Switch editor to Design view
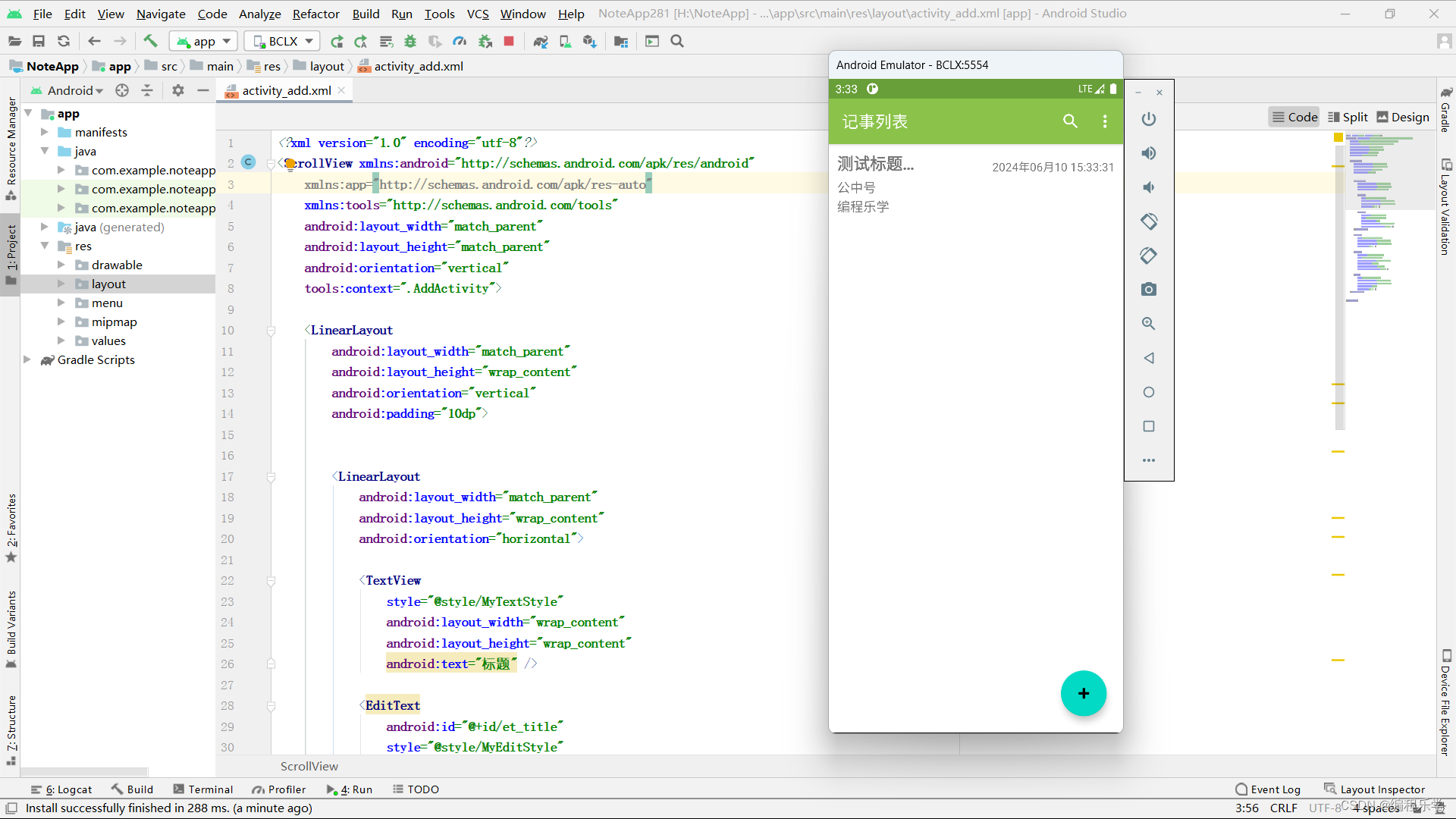 point(1403,117)
